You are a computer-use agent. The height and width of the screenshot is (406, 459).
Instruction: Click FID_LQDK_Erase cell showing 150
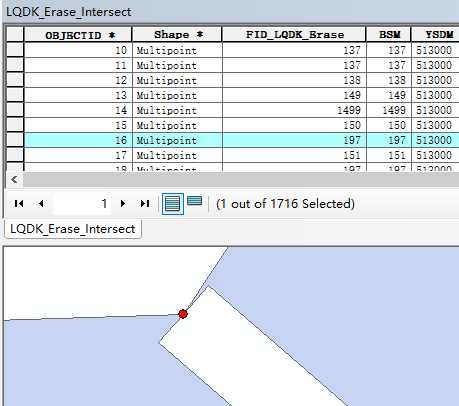pos(294,125)
